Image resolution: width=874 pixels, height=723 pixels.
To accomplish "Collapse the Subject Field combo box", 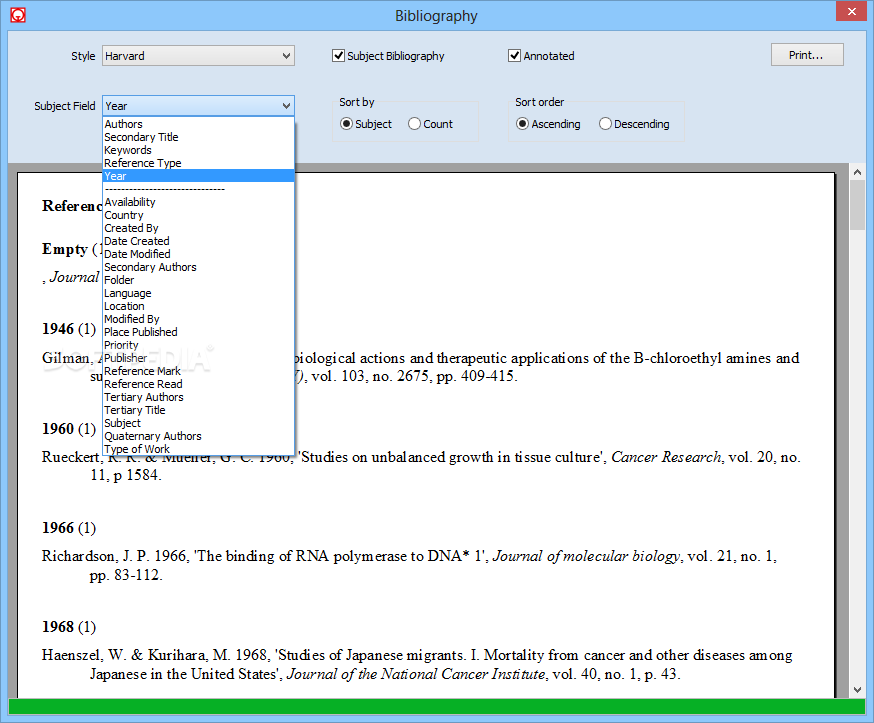I will [198, 106].
